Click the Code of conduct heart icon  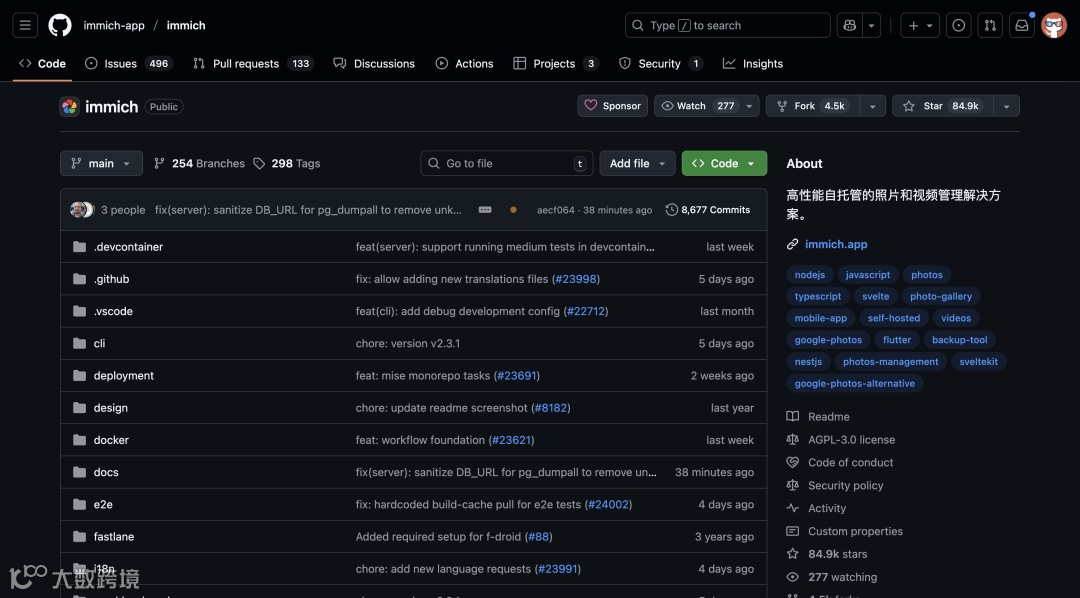793,462
